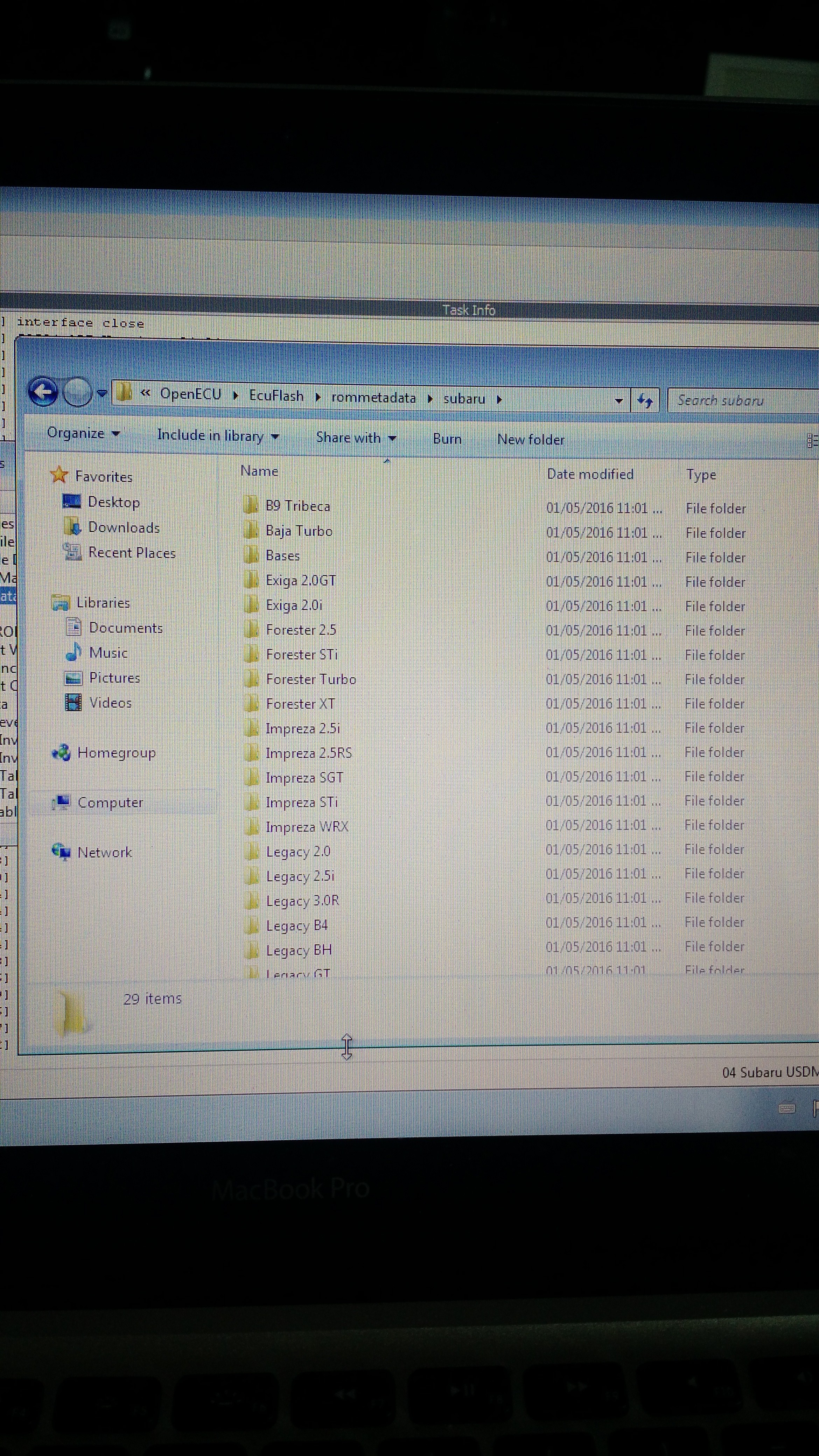Select Computer in the navigation pane

[x=98, y=802]
